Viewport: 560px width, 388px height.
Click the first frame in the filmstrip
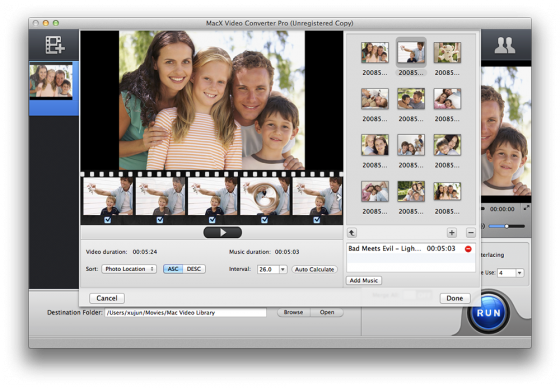[x=108, y=197]
